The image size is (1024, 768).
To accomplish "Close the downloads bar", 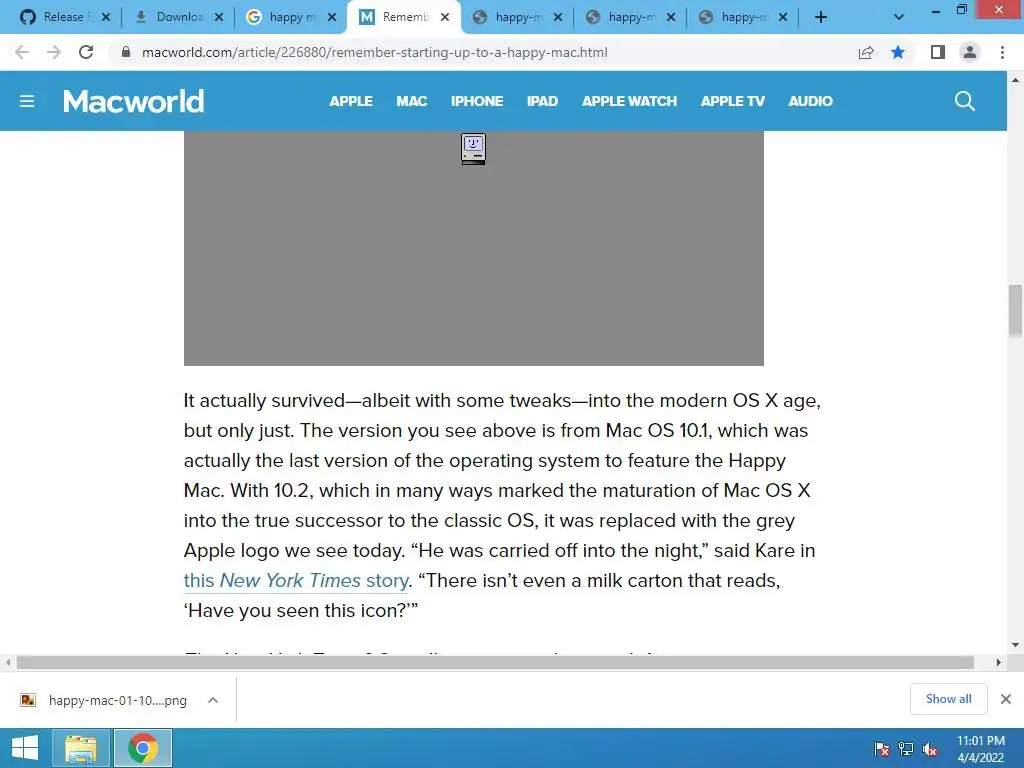I will (1006, 699).
